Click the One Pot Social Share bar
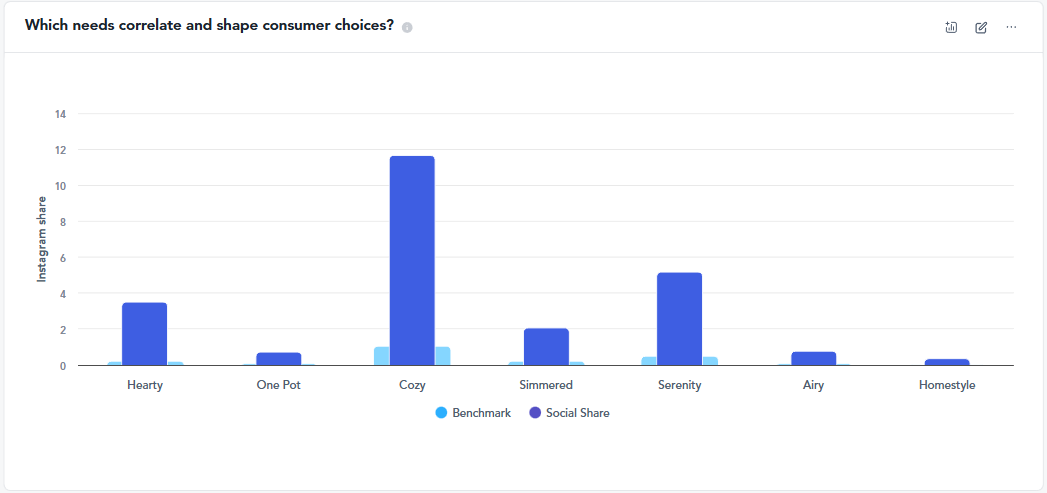The width and height of the screenshot is (1047, 493). pos(278,359)
